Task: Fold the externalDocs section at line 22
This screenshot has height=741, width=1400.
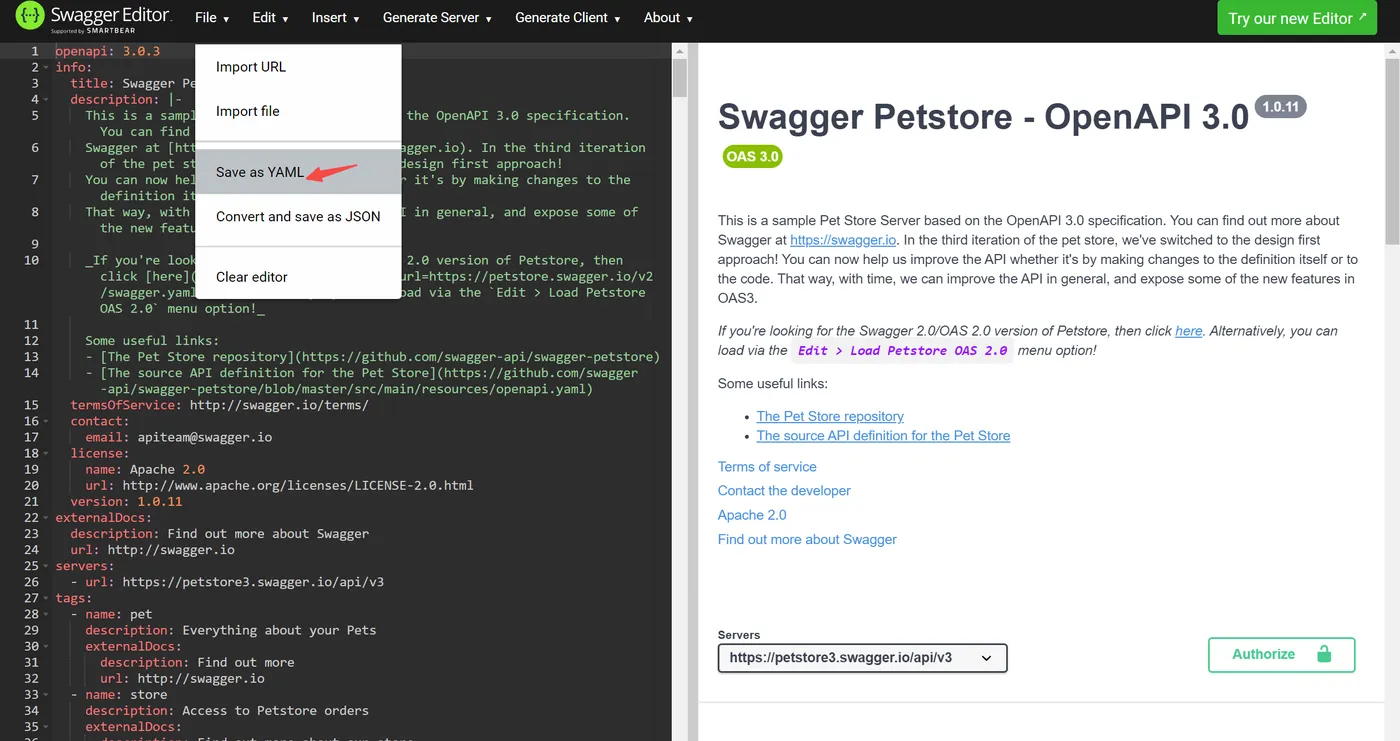Action: point(47,518)
